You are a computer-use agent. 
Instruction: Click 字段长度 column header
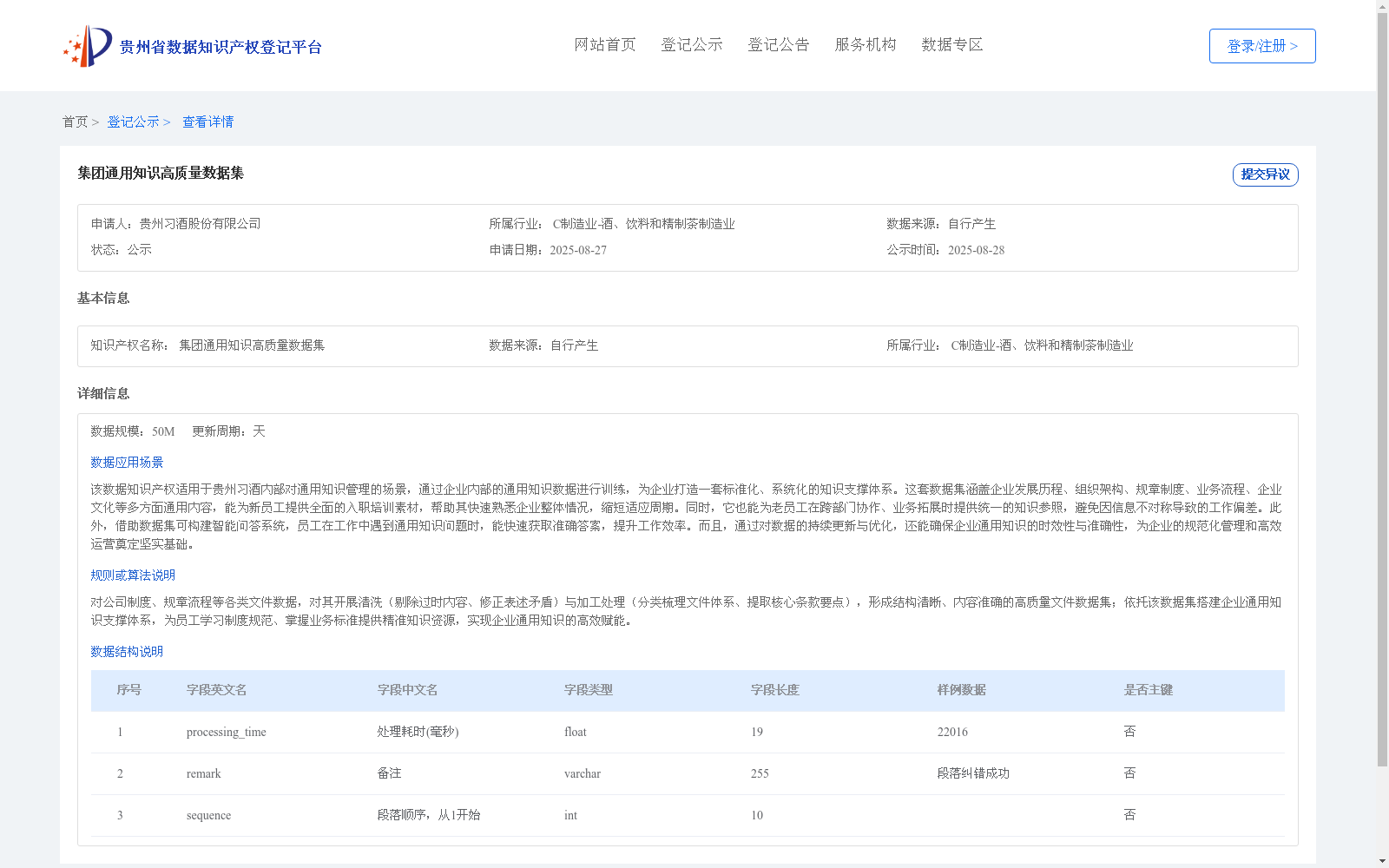[775, 690]
